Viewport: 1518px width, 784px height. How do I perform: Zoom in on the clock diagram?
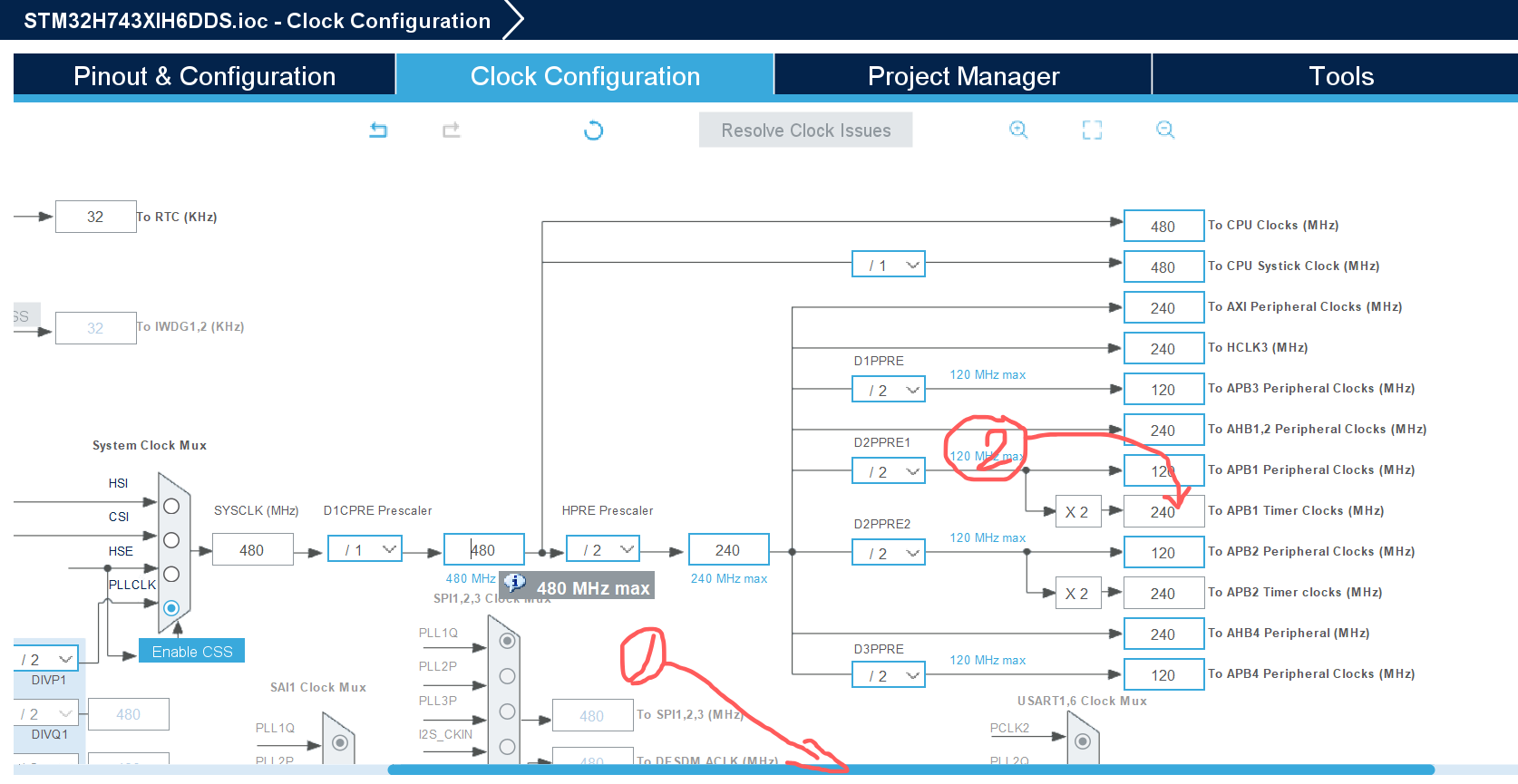[1018, 130]
